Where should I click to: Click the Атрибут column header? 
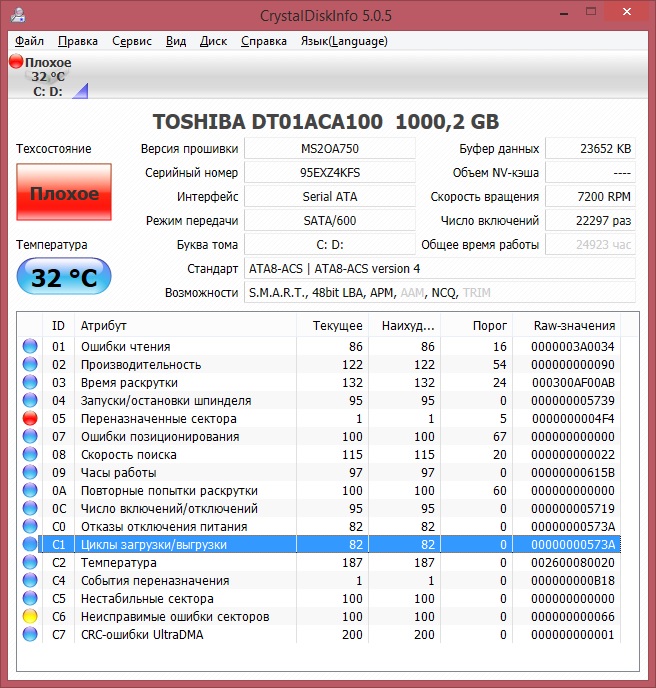coord(186,326)
